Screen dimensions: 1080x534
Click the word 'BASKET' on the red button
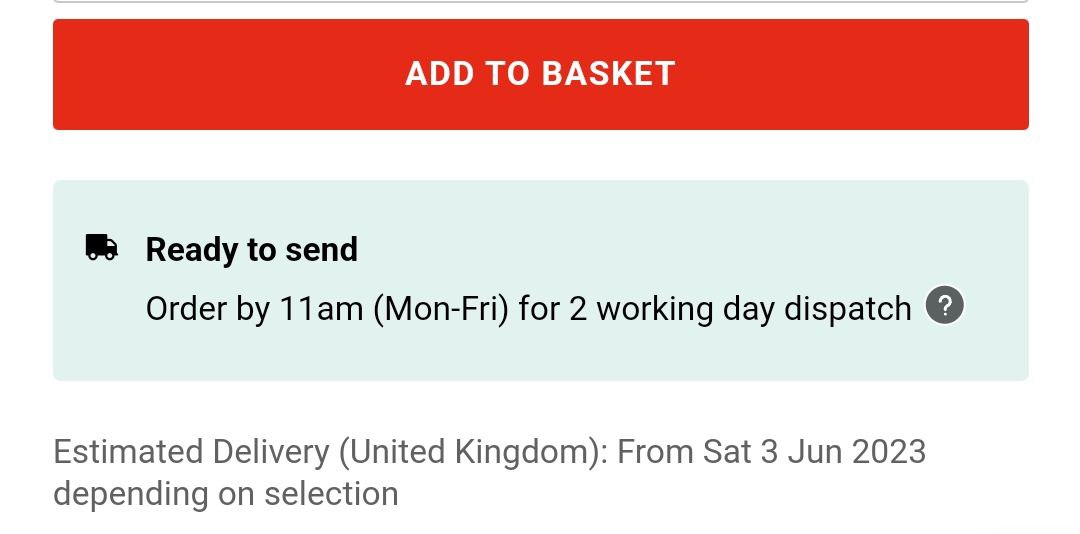[608, 74]
